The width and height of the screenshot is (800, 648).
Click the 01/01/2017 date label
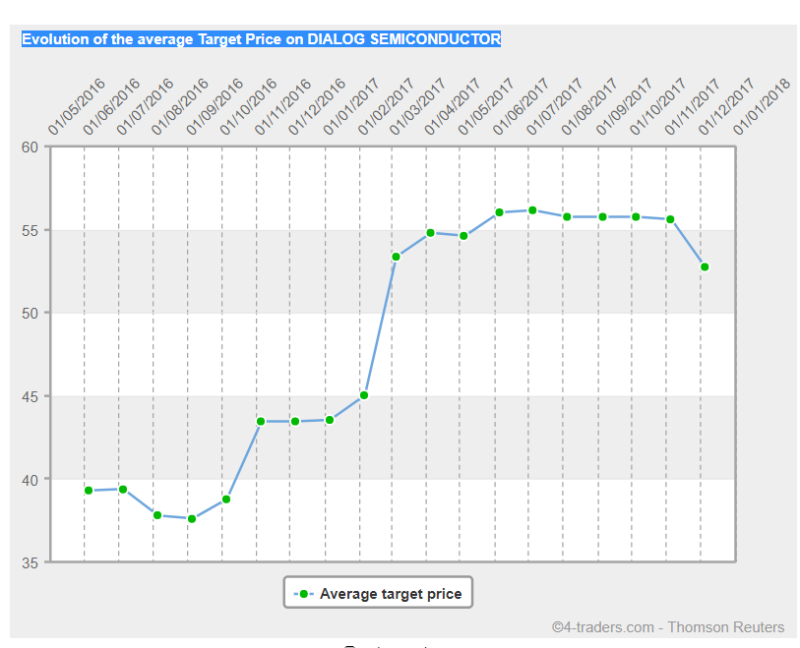tap(352, 107)
